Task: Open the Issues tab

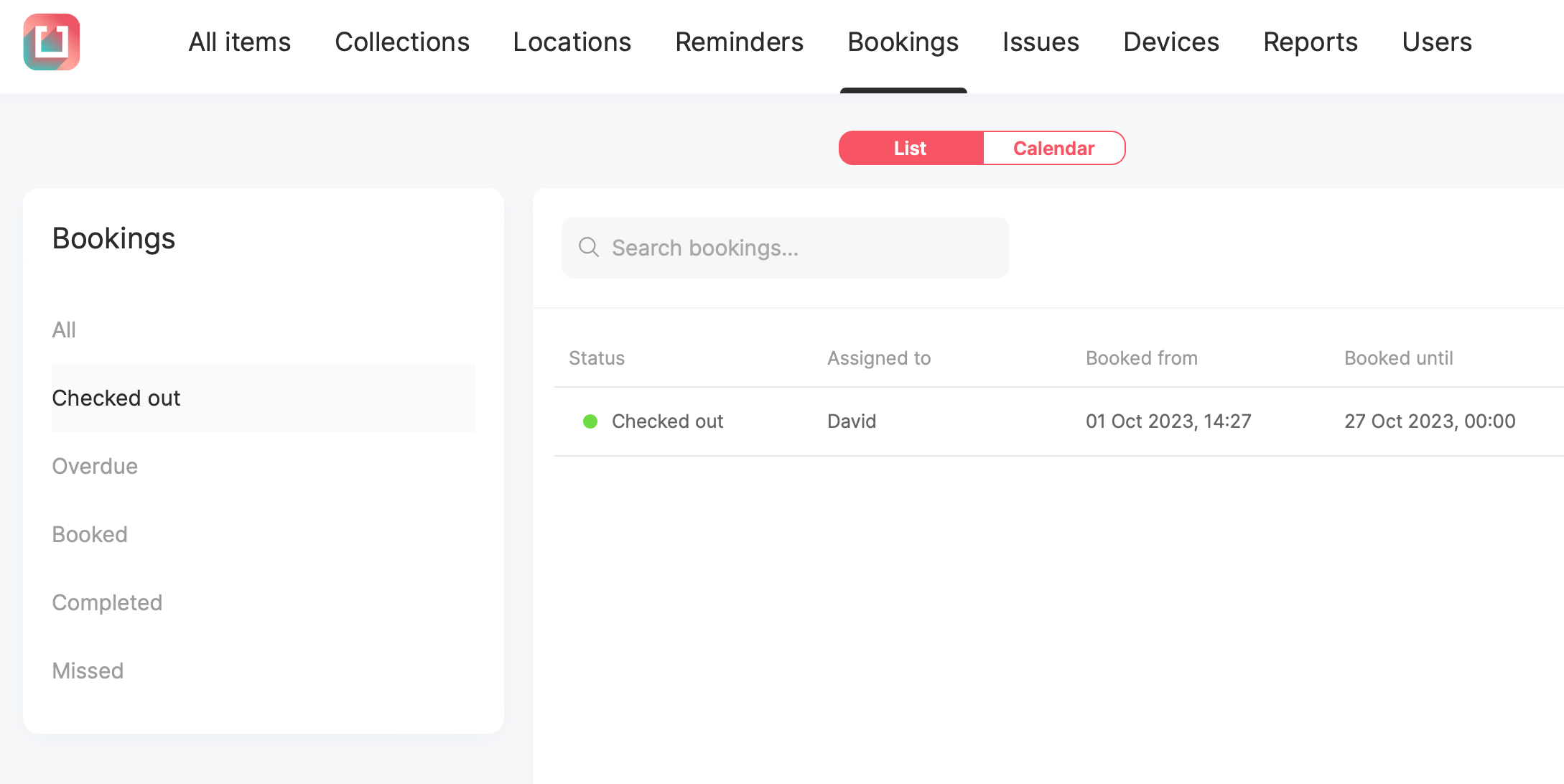Action: pos(1041,42)
